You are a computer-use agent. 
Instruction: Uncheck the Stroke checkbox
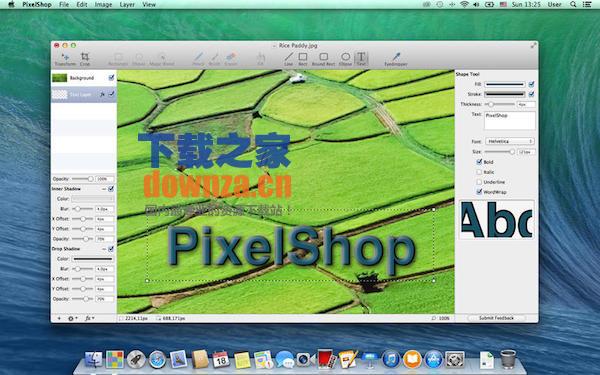[x=531, y=94]
